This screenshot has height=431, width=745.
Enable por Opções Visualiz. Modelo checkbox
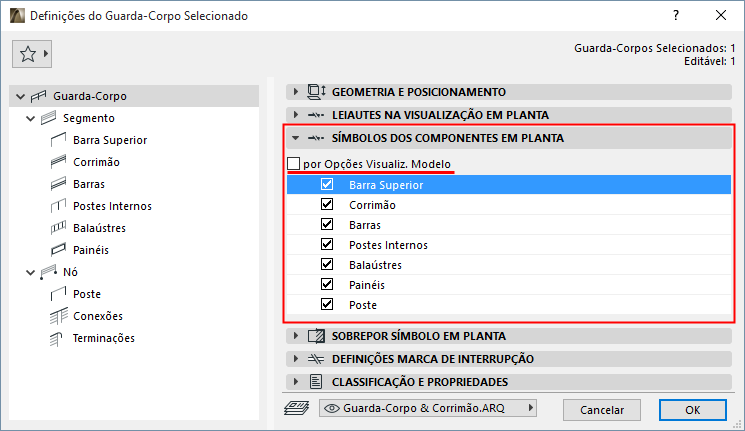tap(294, 163)
